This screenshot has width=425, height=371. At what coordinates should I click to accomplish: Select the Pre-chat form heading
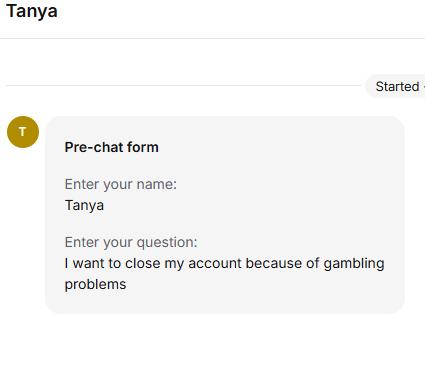tap(111, 147)
